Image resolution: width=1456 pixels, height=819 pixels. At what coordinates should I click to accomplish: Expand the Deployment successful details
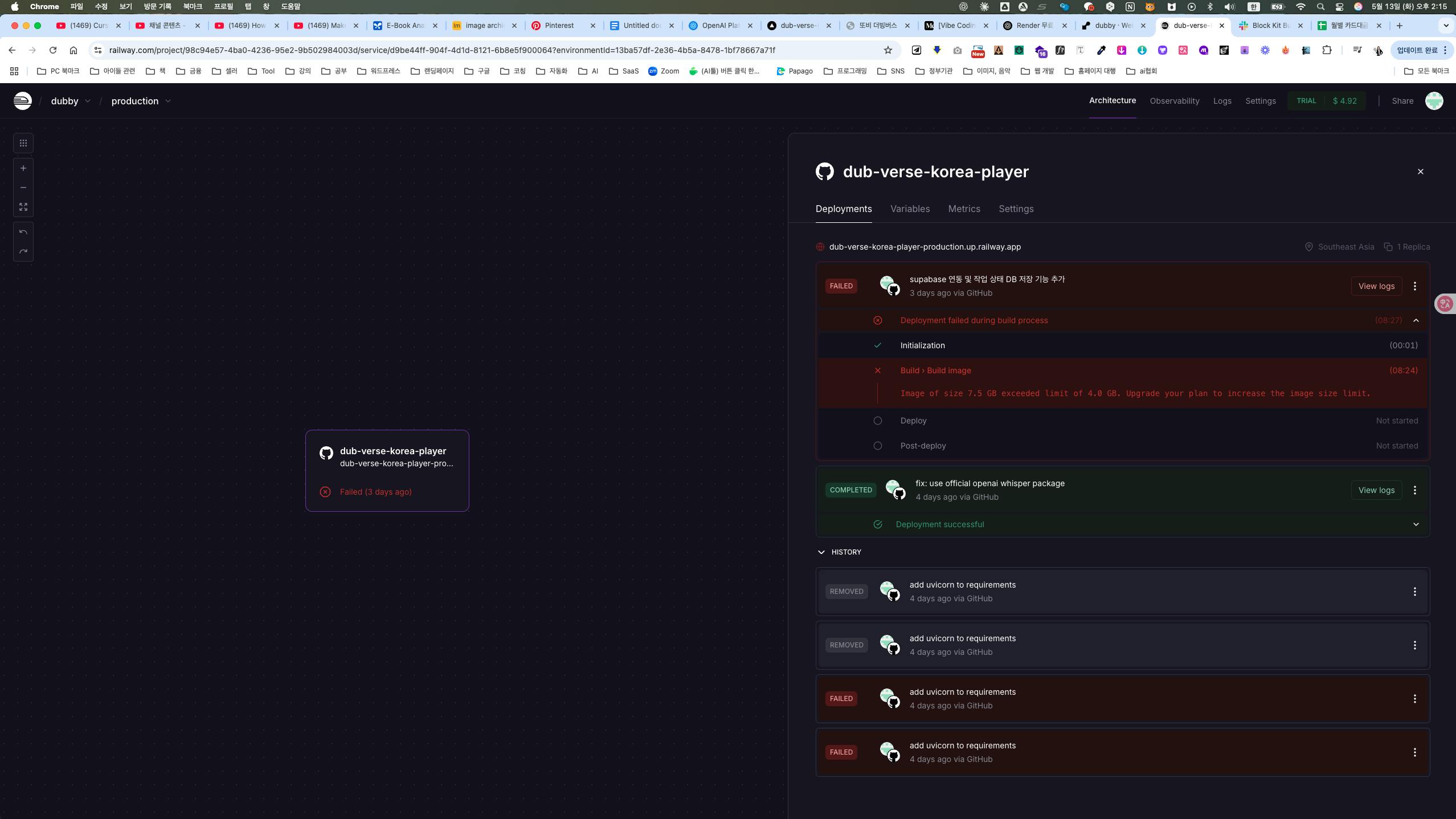tap(1416, 524)
